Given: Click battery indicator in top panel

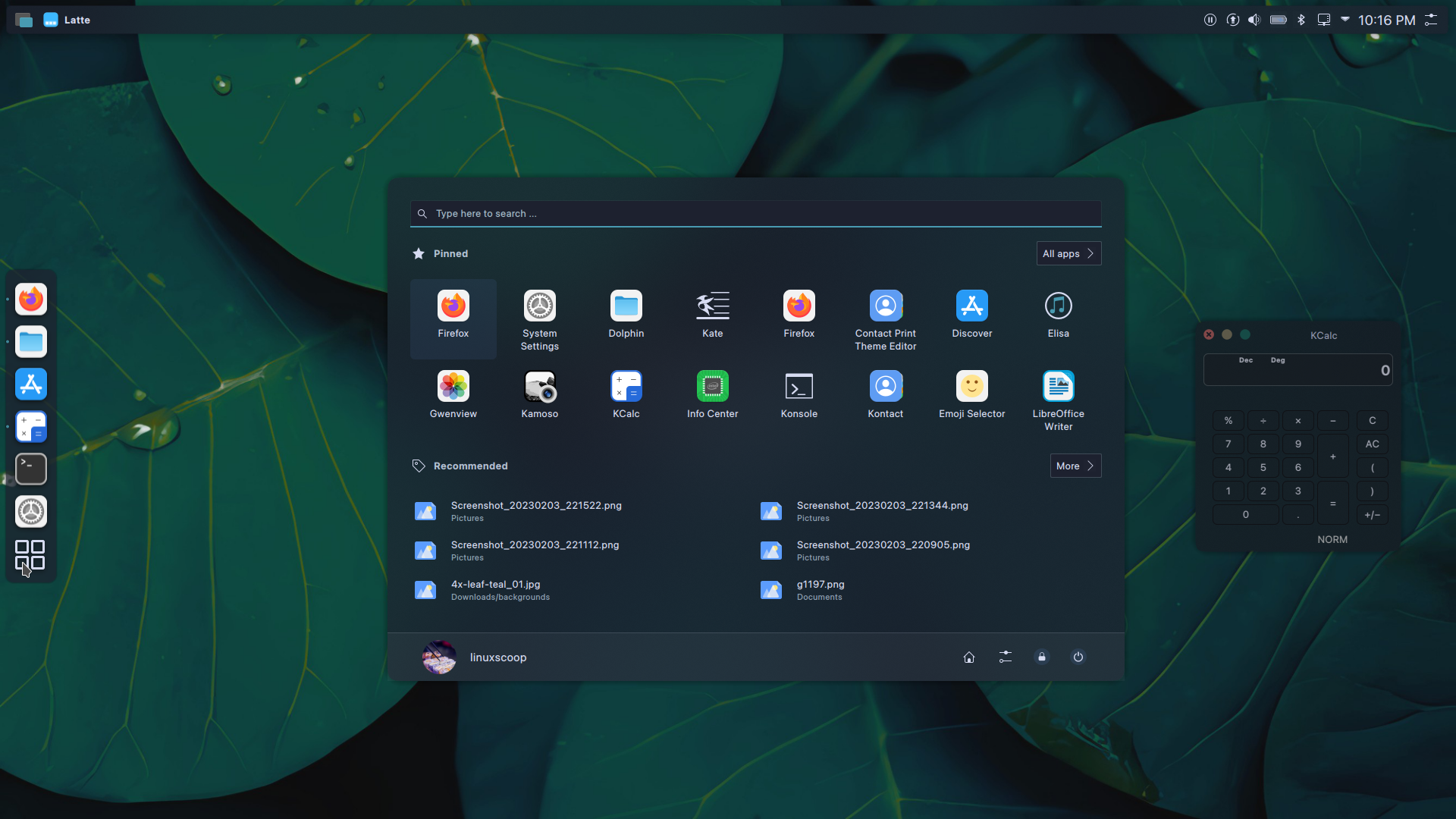Looking at the screenshot, I should pyautogui.click(x=1279, y=20).
